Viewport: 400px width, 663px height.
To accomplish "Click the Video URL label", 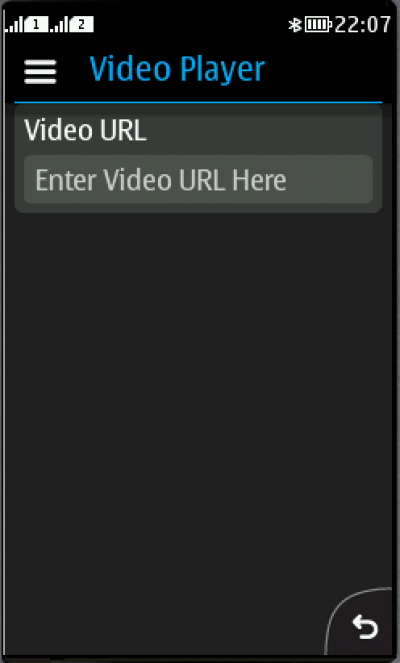I will click(x=85, y=130).
